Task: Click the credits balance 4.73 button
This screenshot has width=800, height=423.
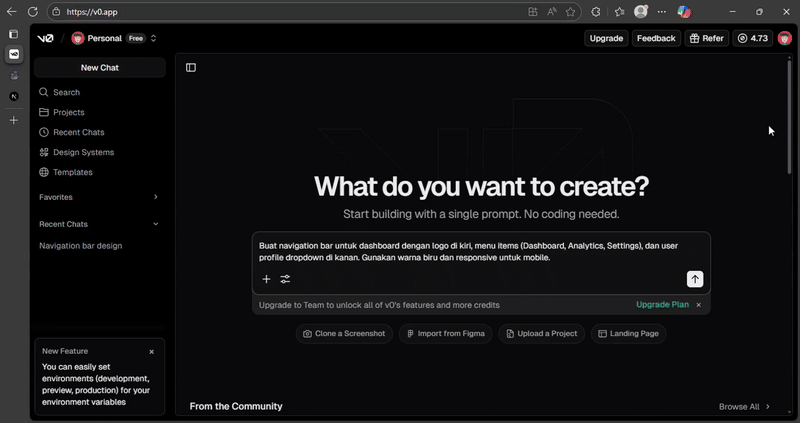Action: click(753, 38)
